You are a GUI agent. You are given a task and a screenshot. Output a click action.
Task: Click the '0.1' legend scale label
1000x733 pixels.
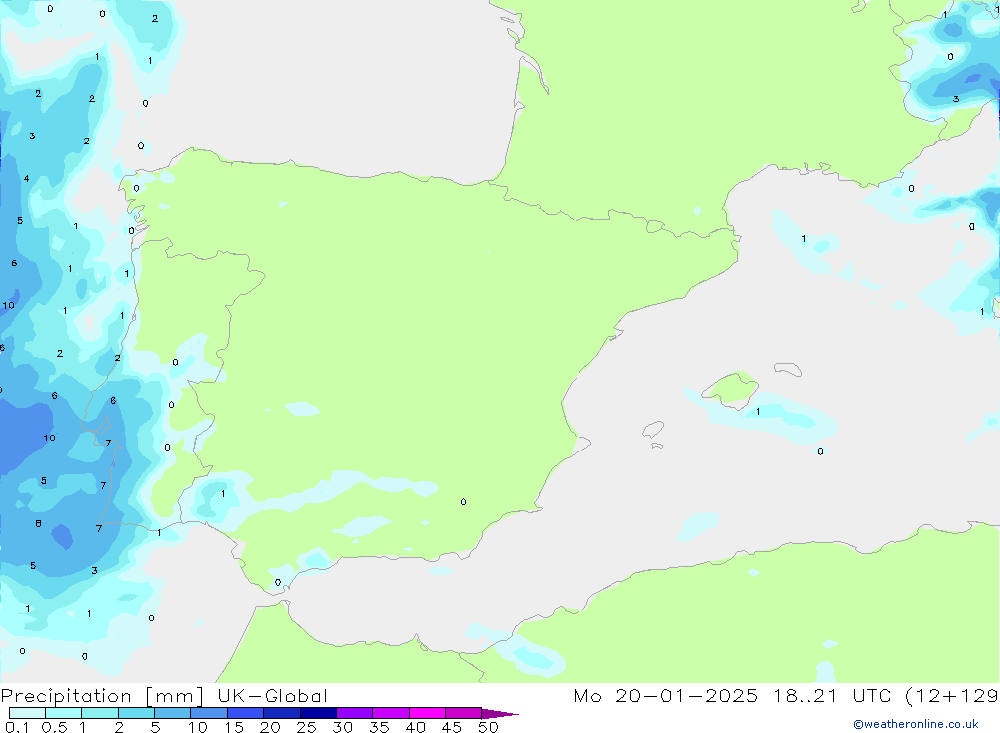17,727
